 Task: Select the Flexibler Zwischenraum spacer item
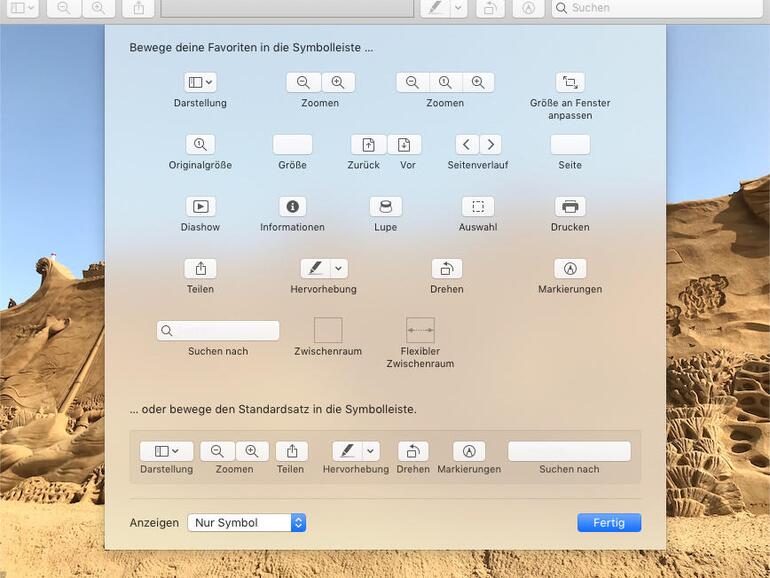coord(420,330)
